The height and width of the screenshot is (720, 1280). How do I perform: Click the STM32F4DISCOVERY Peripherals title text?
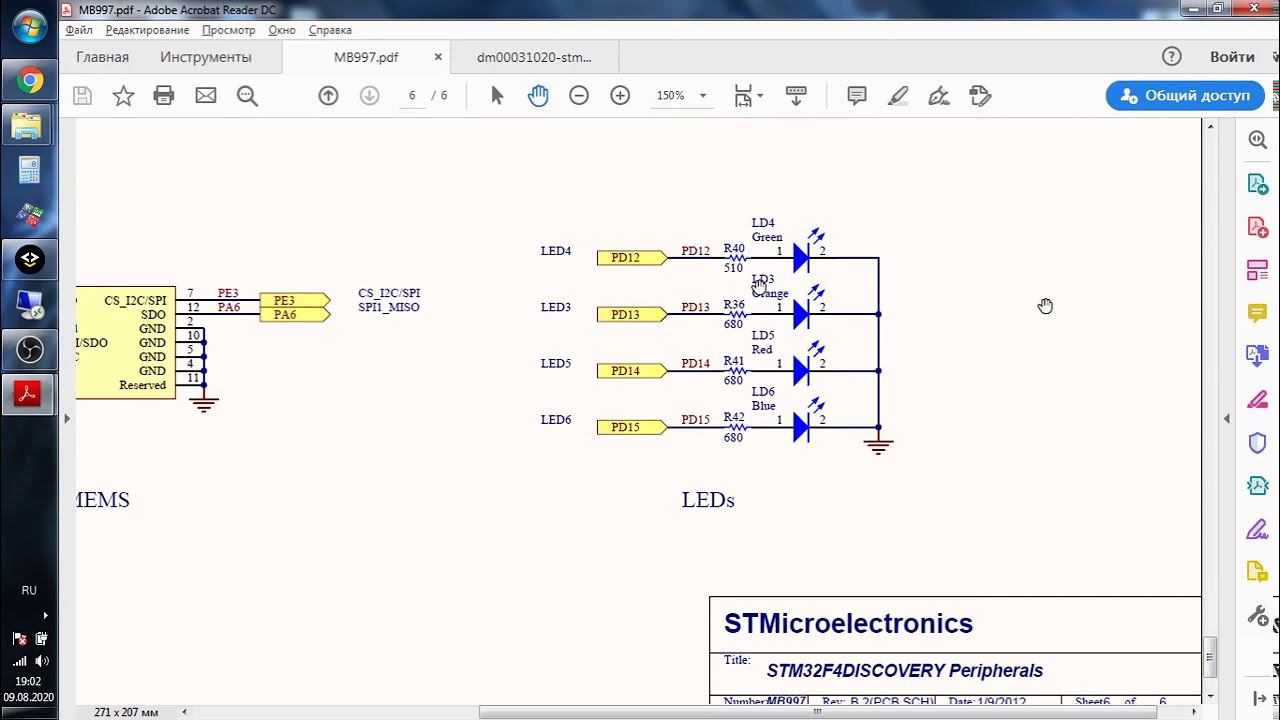coord(905,671)
